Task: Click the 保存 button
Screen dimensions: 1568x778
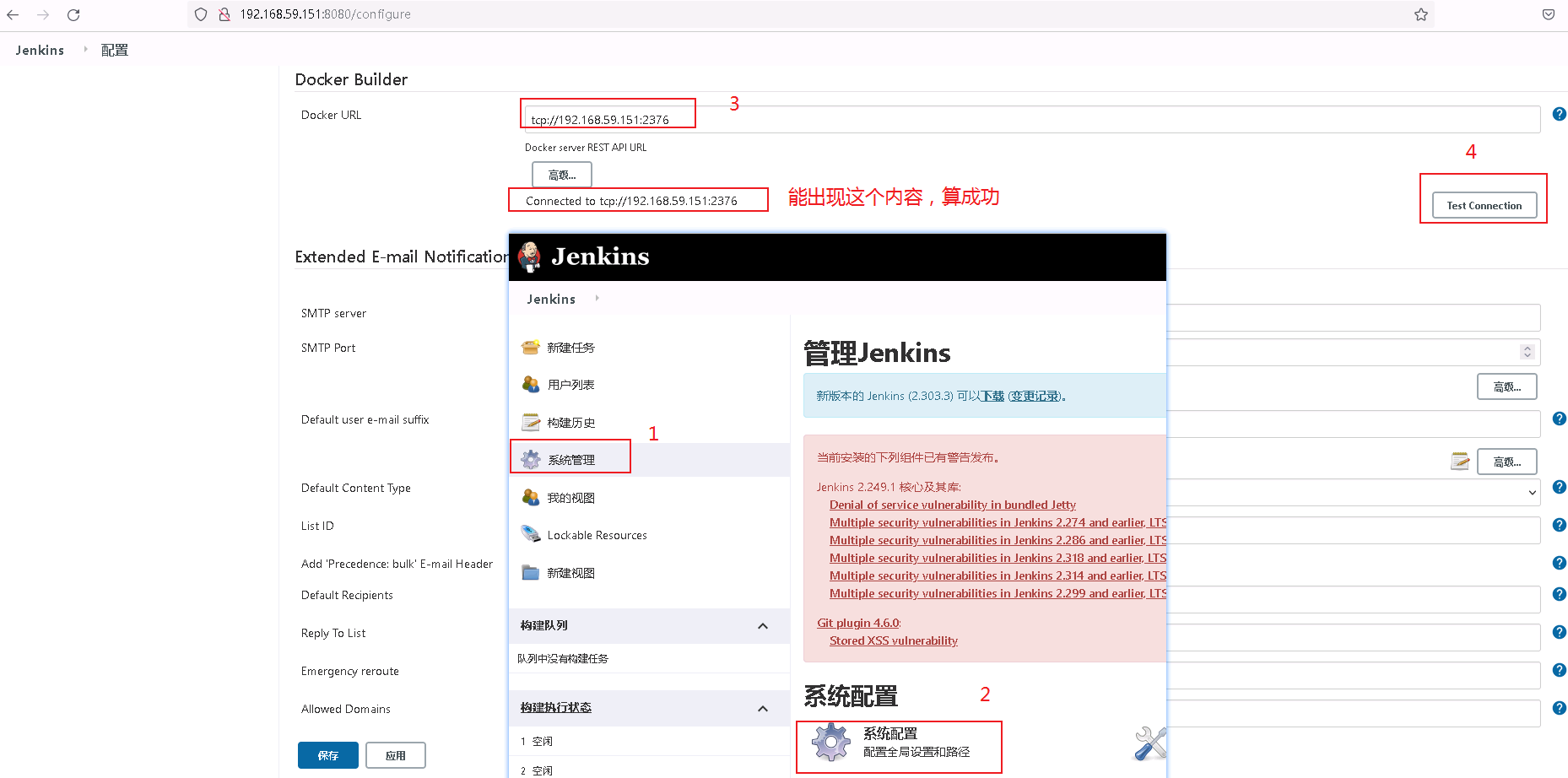Action: tap(327, 755)
